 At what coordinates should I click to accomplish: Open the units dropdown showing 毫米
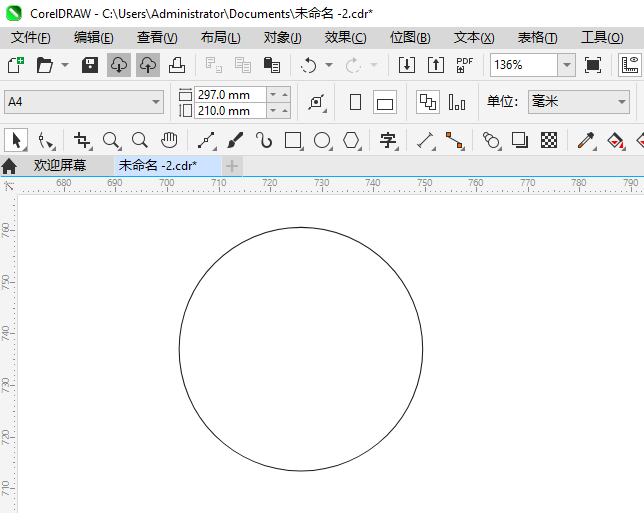(x=579, y=102)
